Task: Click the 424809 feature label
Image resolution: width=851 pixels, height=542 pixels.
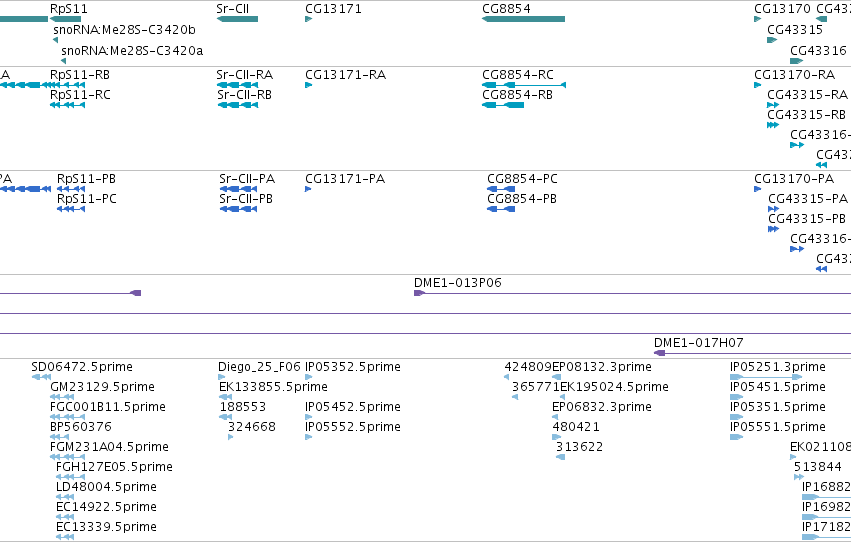Action: pyautogui.click(x=528, y=367)
